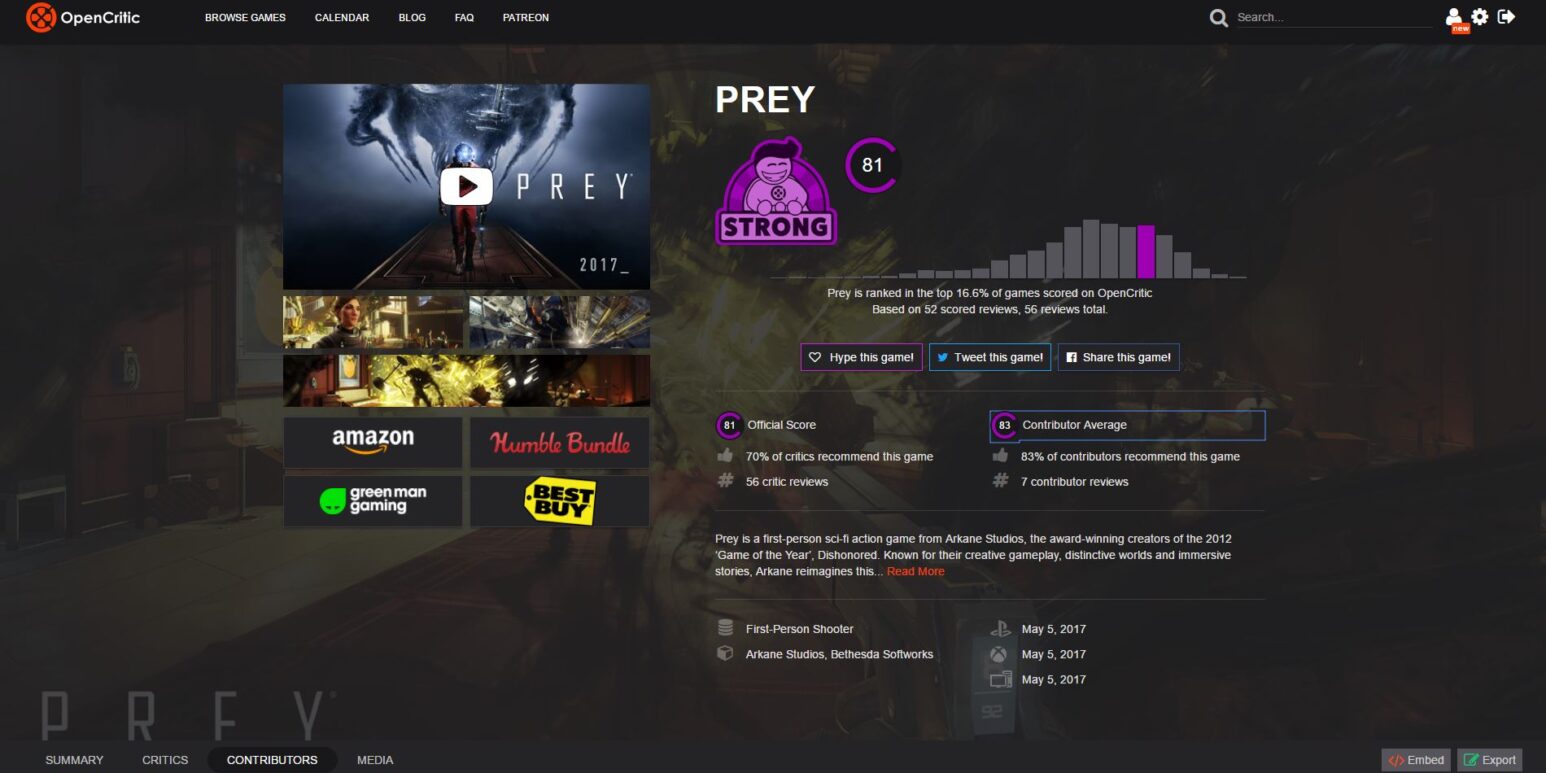Click 83% of contributors recommend text
Image resolution: width=1546 pixels, height=773 pixels.
click(x=1130, y=456)
